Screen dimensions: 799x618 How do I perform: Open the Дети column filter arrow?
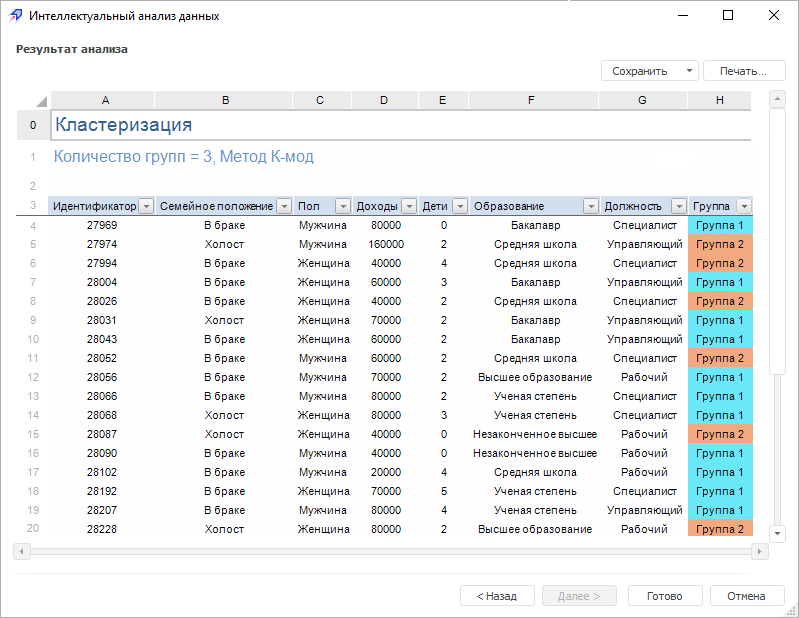[460, 206]
